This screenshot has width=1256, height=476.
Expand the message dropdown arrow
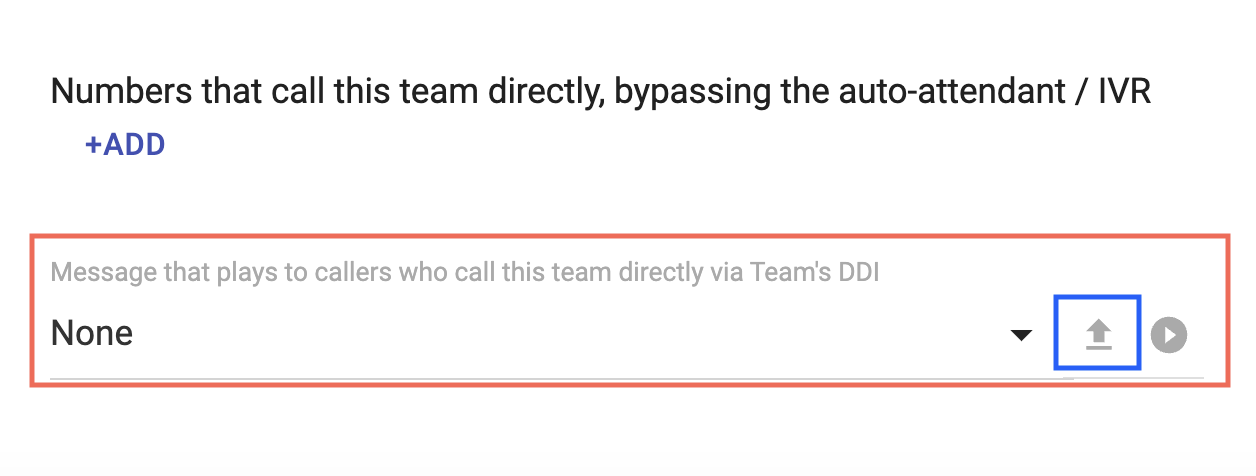click(x=1021, y=335)
